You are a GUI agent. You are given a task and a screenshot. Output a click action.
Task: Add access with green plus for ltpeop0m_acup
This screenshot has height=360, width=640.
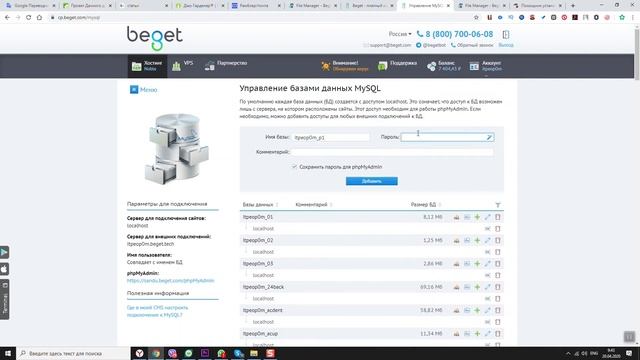pos(477,334)
